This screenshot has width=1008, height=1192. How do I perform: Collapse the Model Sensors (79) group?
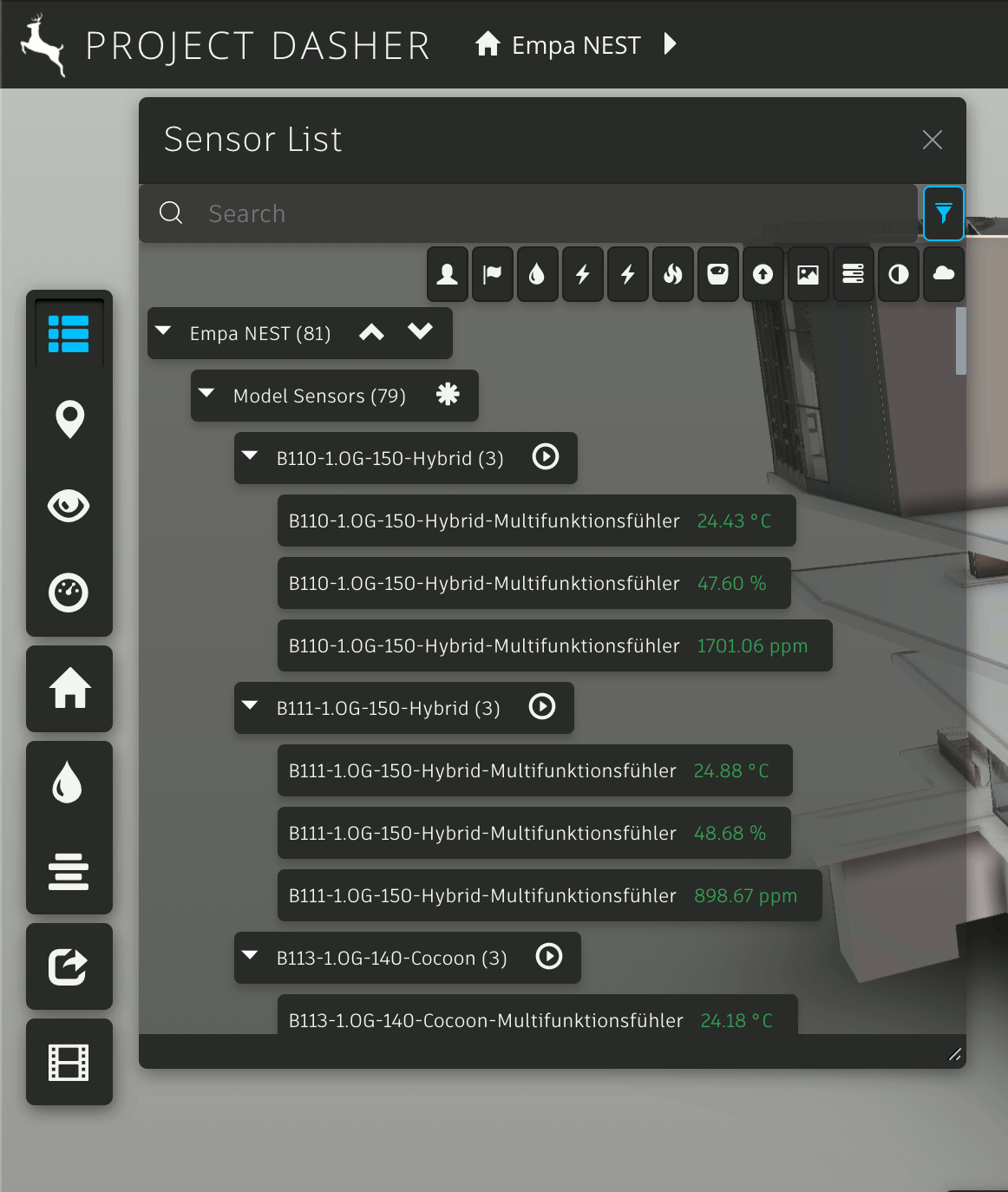click(207, 395)
